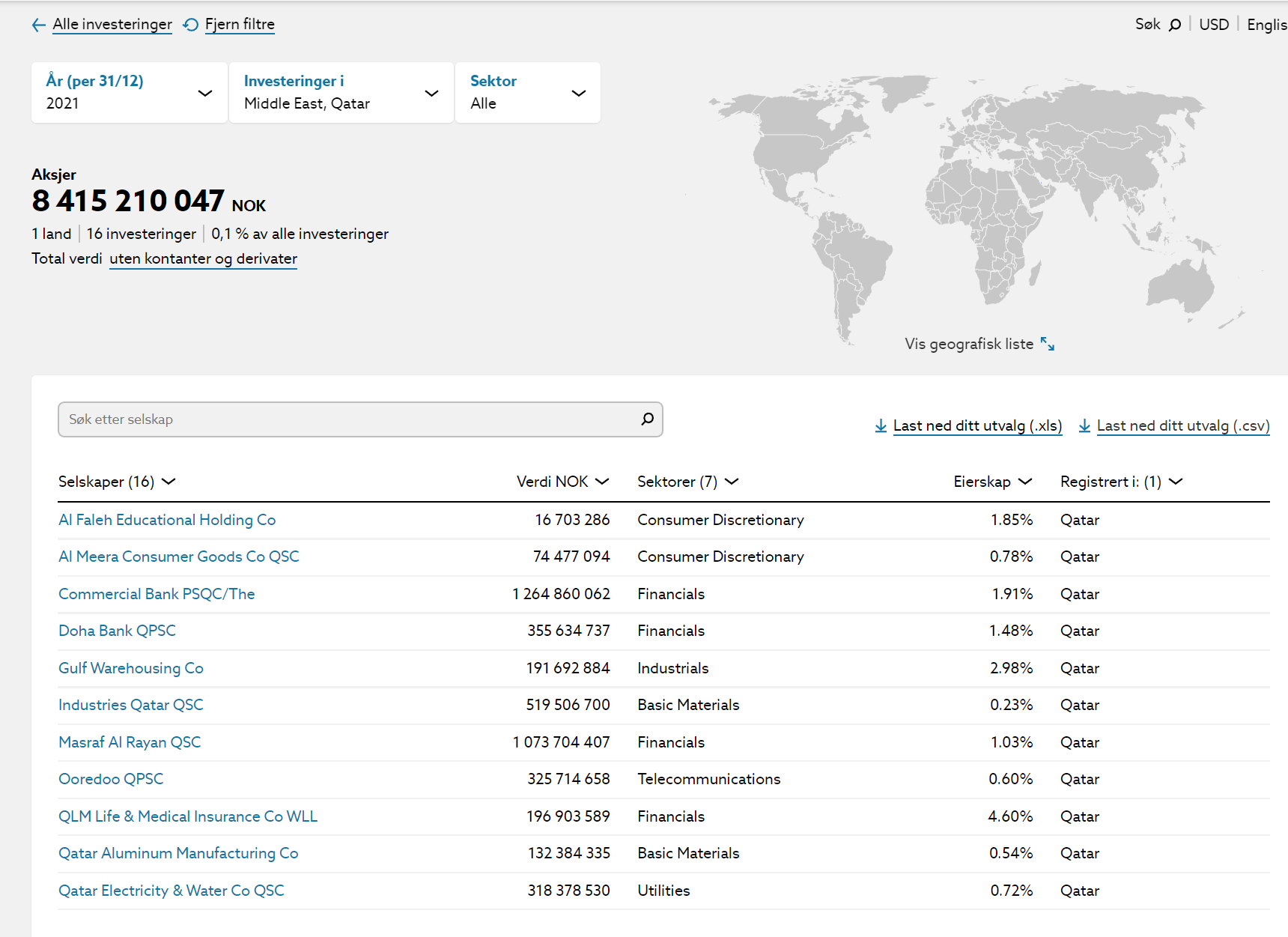Click the download arrow icon for .xls
Viewport: 1288px width, 937px height.
[881, 426]
